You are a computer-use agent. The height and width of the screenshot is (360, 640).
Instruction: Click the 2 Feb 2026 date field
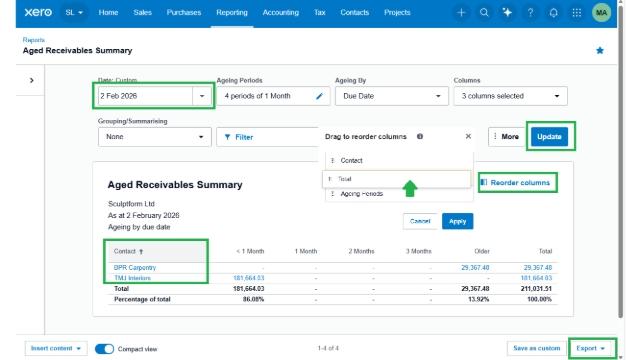(x=145, y=96)
